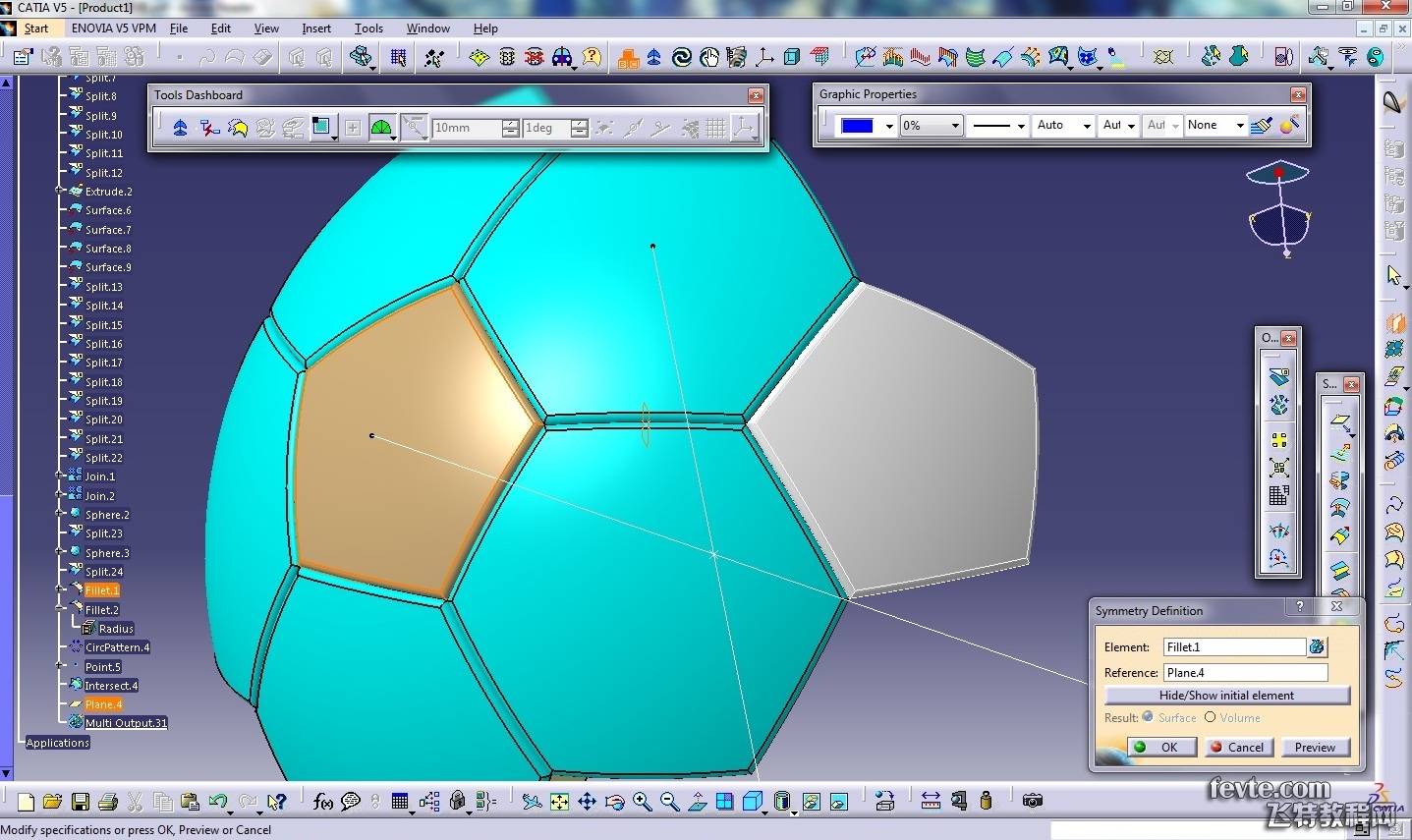Capture the view with the camera icon
The image size is (1412, 840).
1032,801
